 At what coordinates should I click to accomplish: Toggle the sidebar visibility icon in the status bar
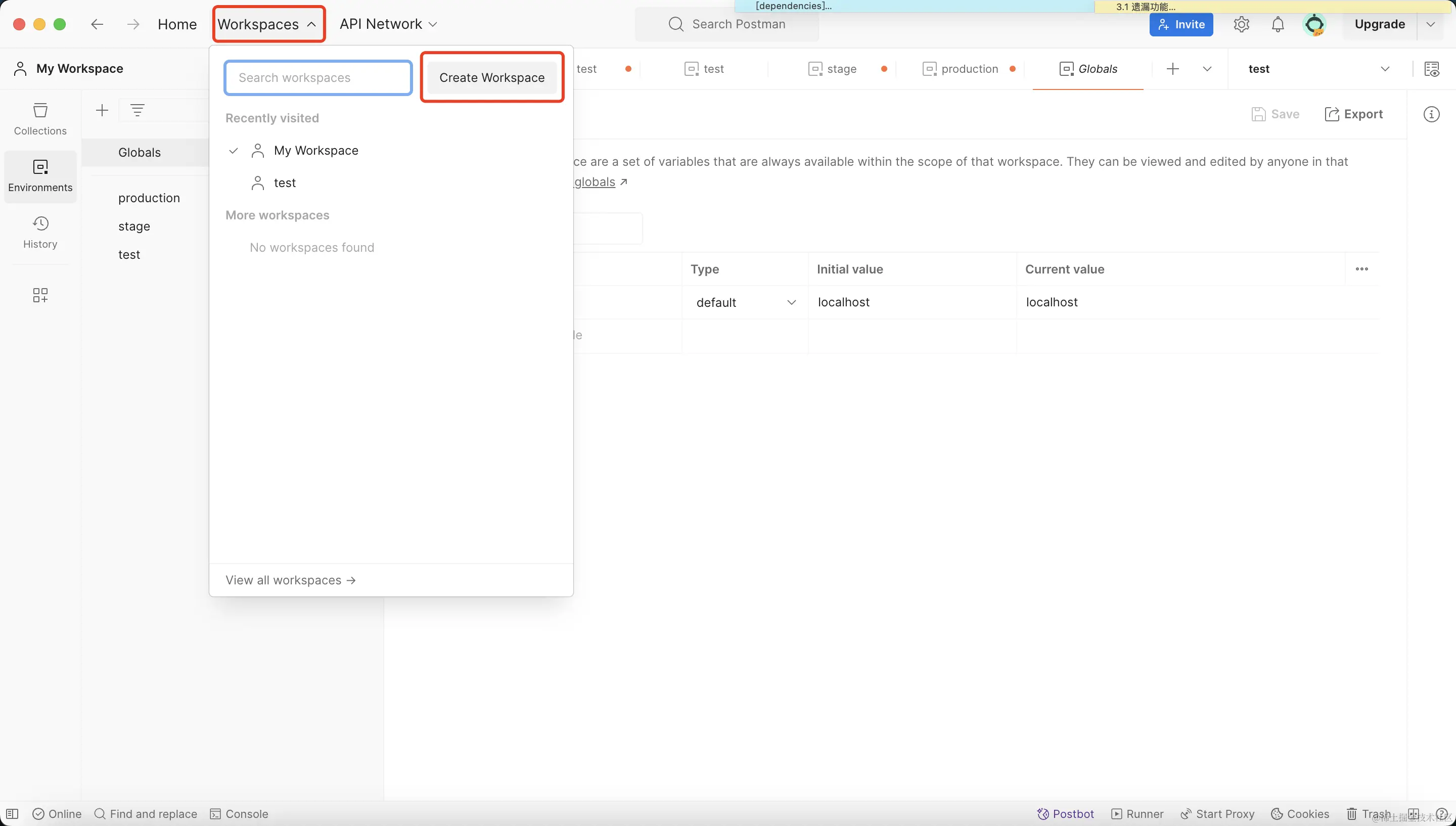pos(12,813)
